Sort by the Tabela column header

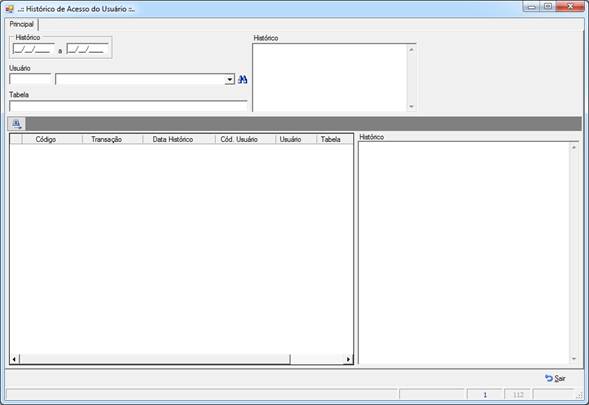[335, 139]
